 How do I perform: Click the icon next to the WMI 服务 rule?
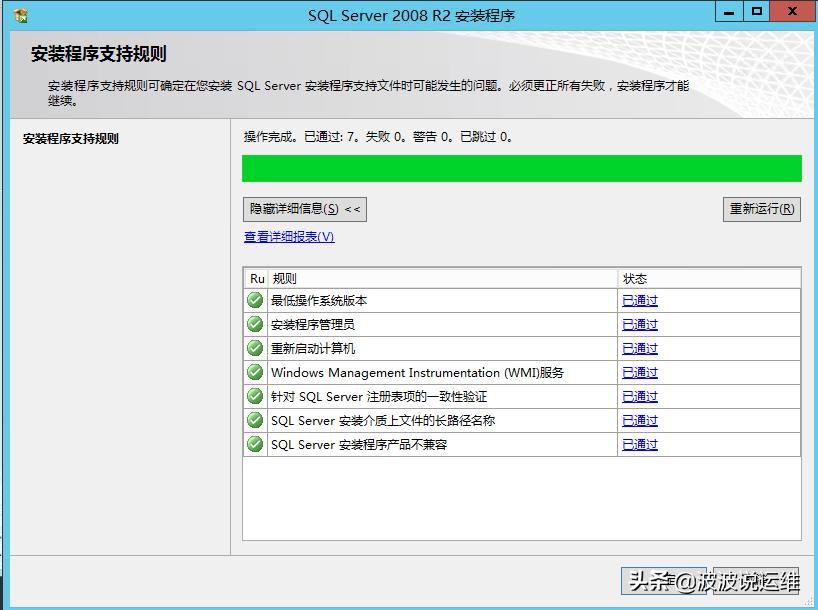coord(255,373)
